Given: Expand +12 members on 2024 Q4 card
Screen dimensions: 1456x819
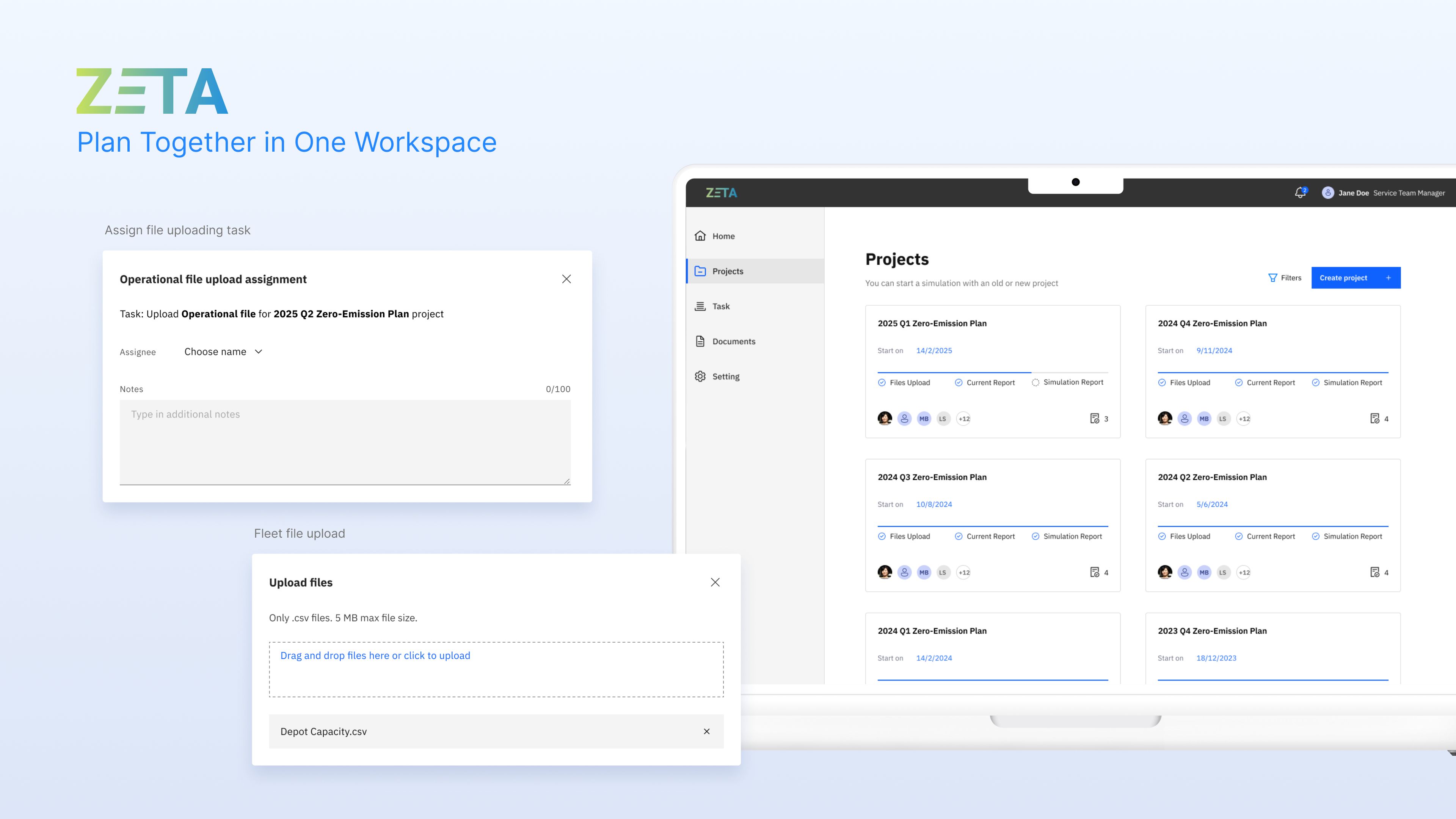Looking at the screenshot, I should point(1244,419).
